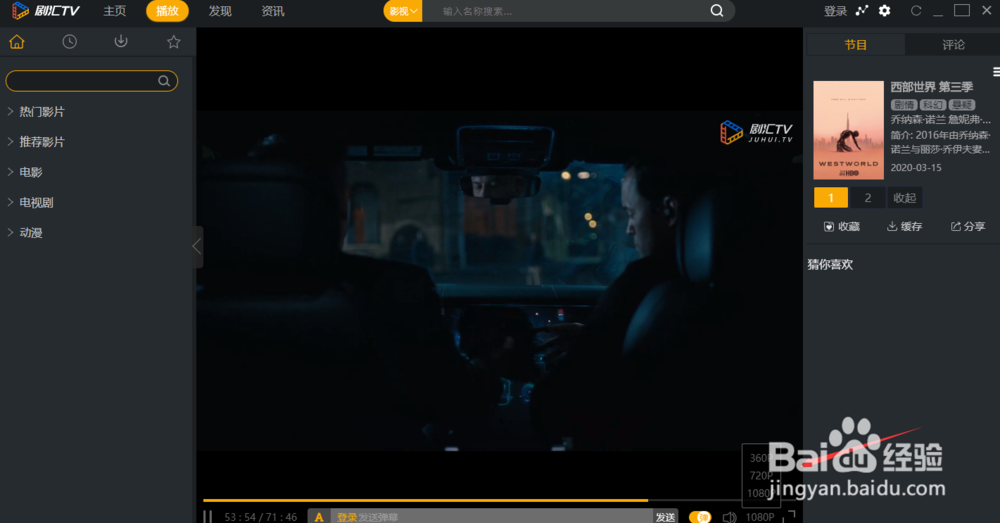Screen dimensions: 1000x523
Task: Go to the 主页 tab
Action: coord(115,11)
